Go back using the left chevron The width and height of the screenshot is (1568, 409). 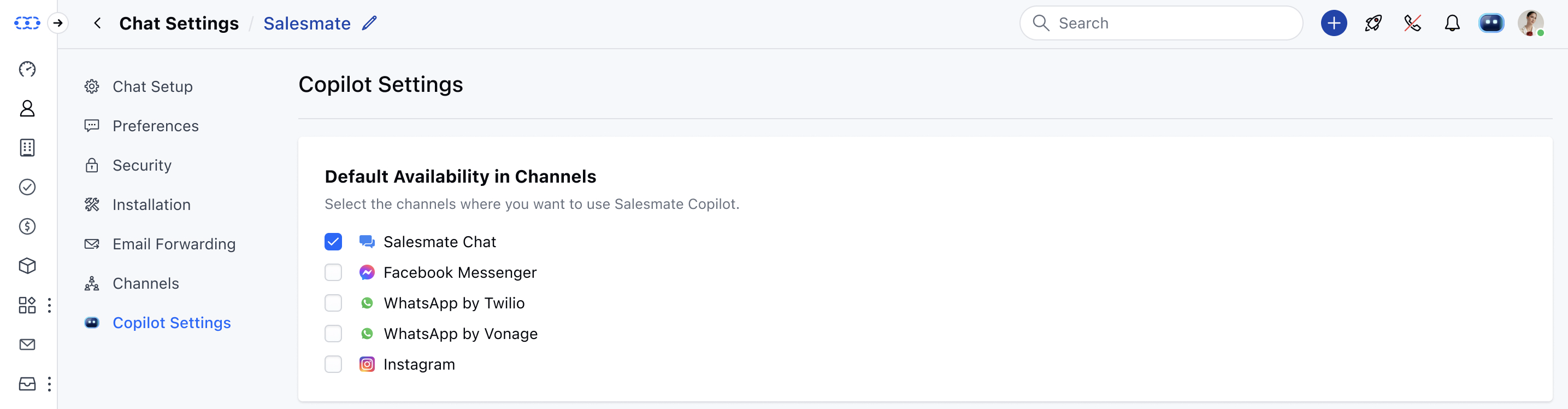click(x=97, y=23)
